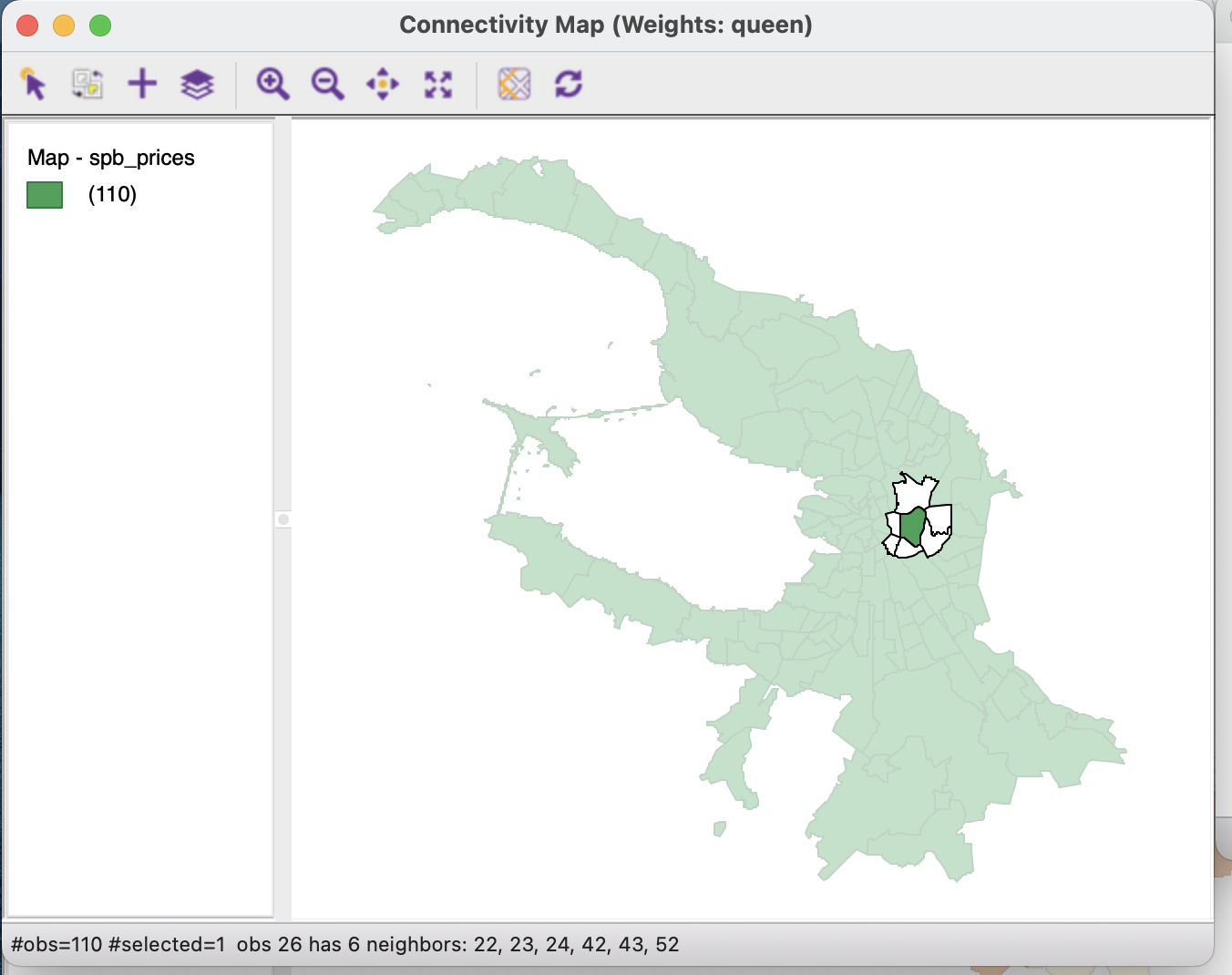The height and width of the screenshot is (975, 1232).
Task: Close the Connectivity Map window
Action: click(x=27, y=26)
